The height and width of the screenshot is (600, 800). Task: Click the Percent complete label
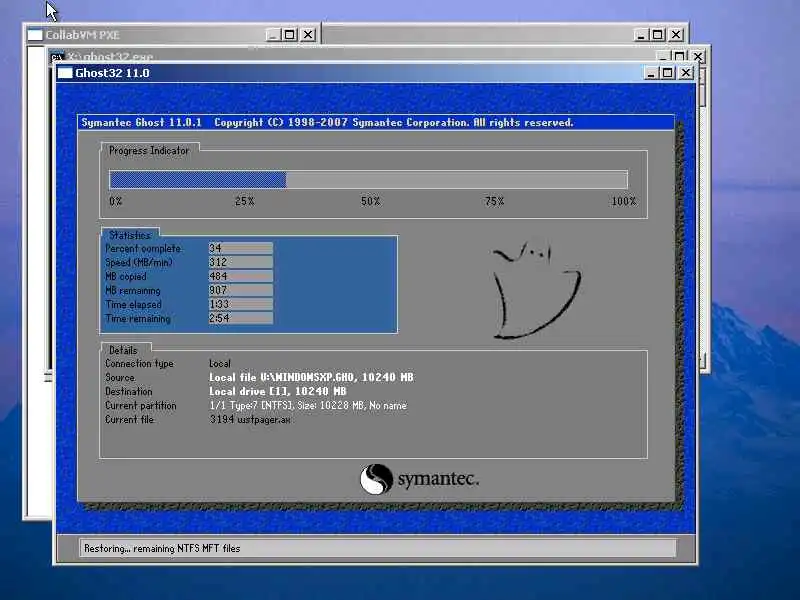tap(143, 248)
